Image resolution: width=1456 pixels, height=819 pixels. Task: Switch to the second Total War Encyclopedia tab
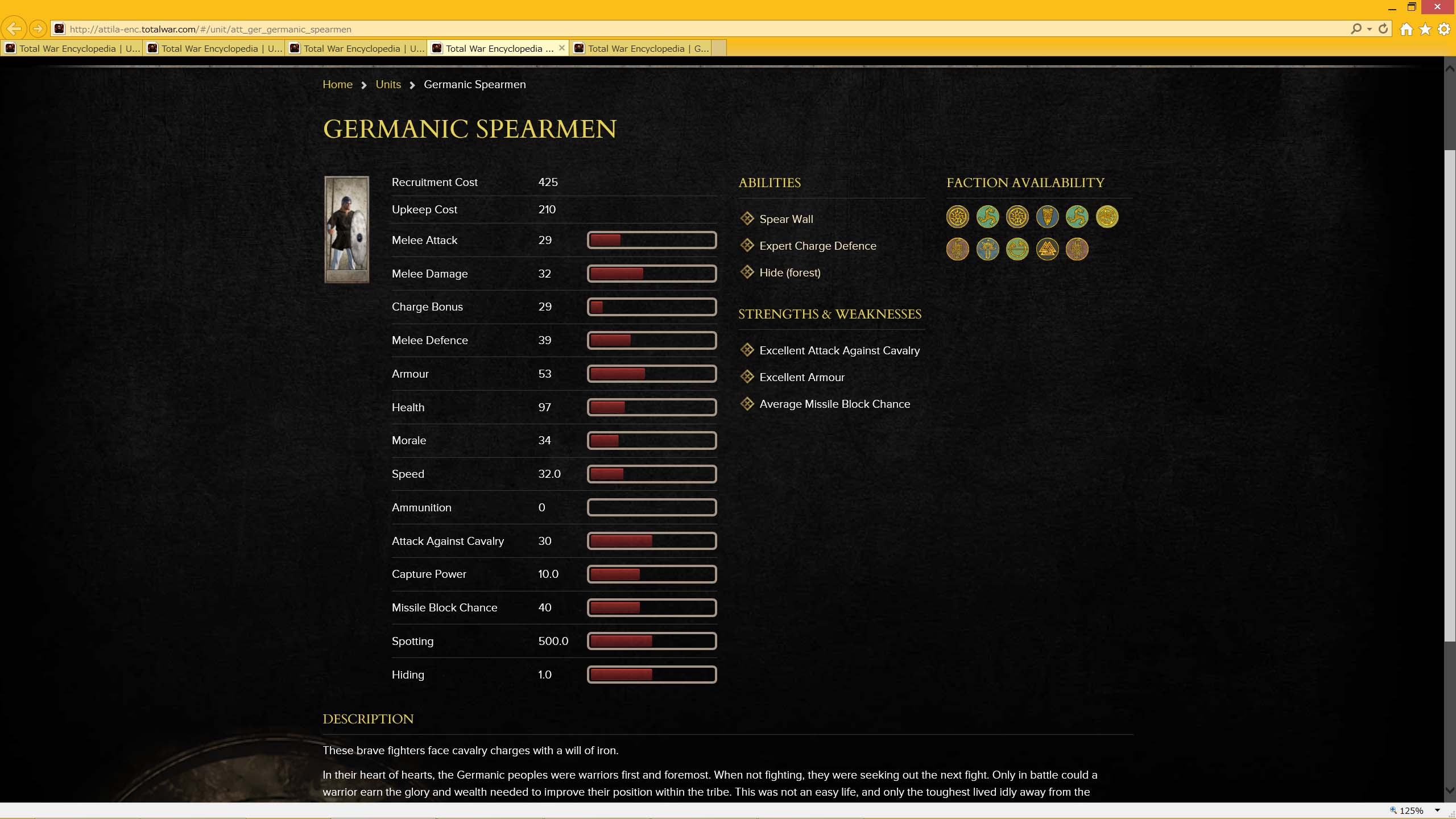coord(215,48)
